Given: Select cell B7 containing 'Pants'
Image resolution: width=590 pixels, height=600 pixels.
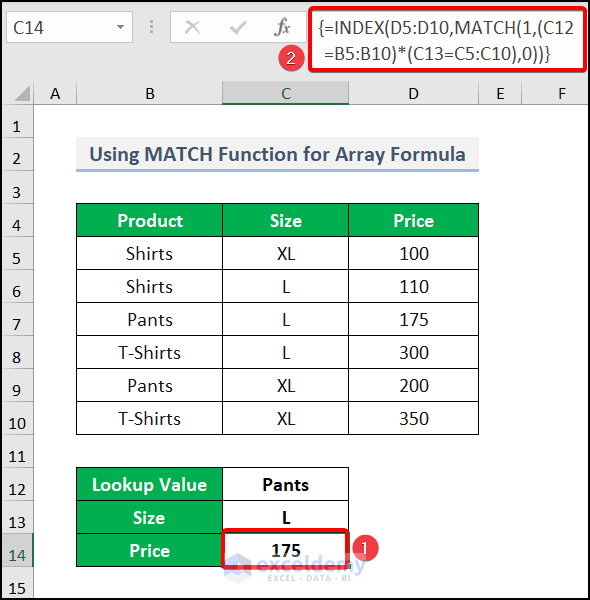Looking at the screenshot, I should pos(149,320).
